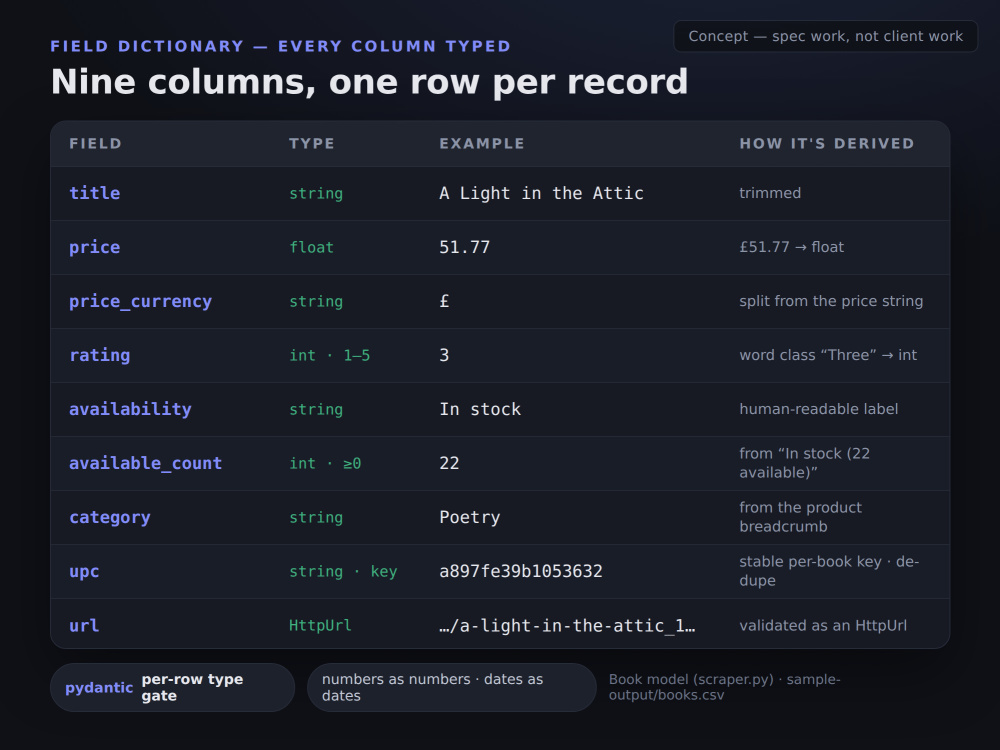This screenshot has width=1000, height=750.
Task: Click the '£51.77 → float' derivation note
Action: pos(791,247)
